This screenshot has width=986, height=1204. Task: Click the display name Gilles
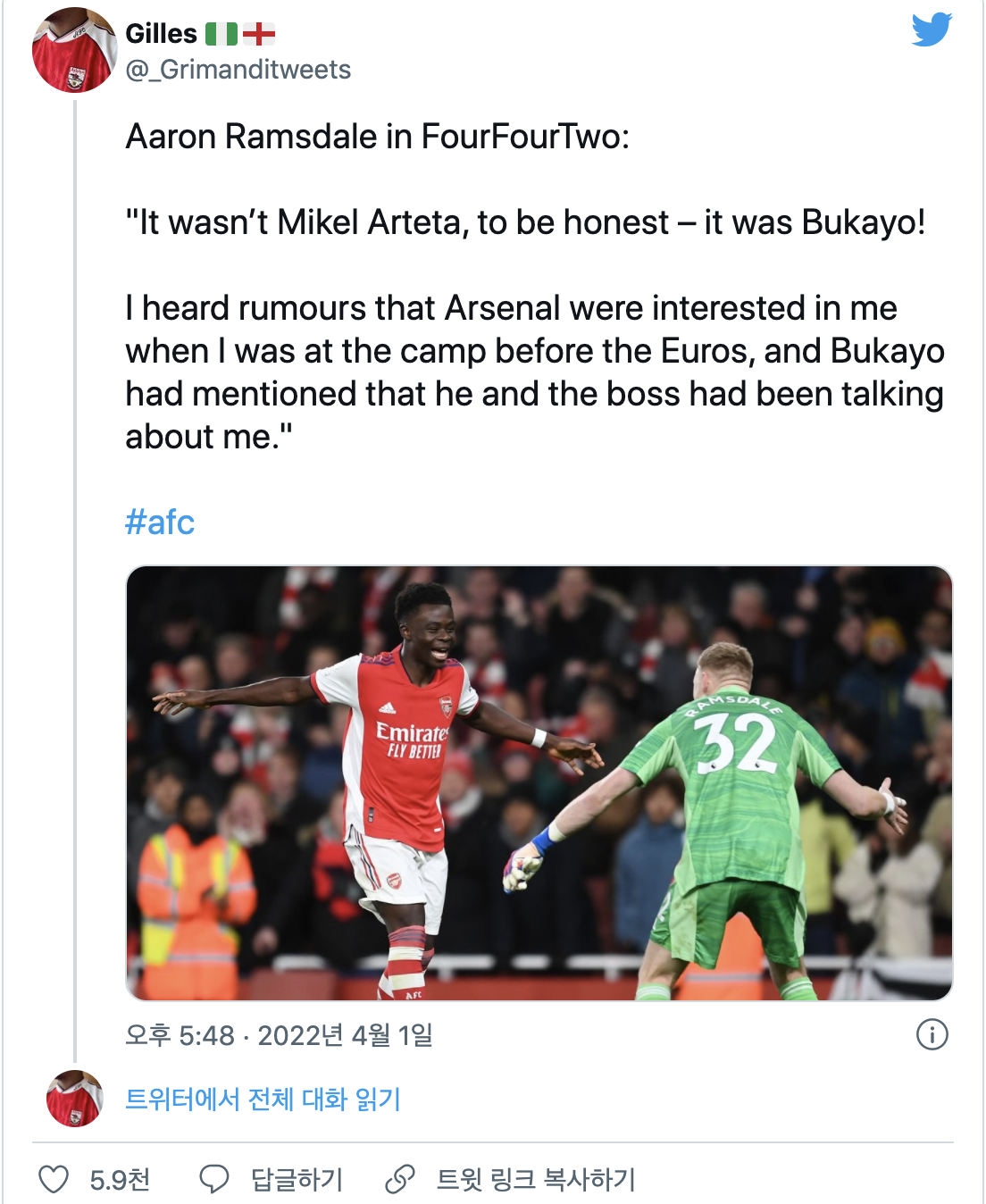(x=161, y=34)
